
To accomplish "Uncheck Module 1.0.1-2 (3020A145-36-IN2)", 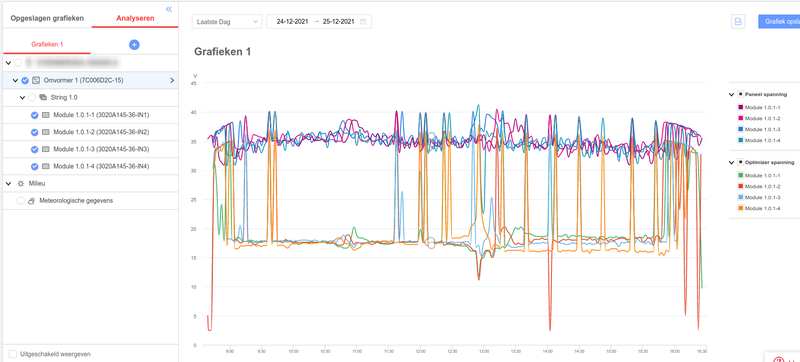I will (x=35, y=132).
